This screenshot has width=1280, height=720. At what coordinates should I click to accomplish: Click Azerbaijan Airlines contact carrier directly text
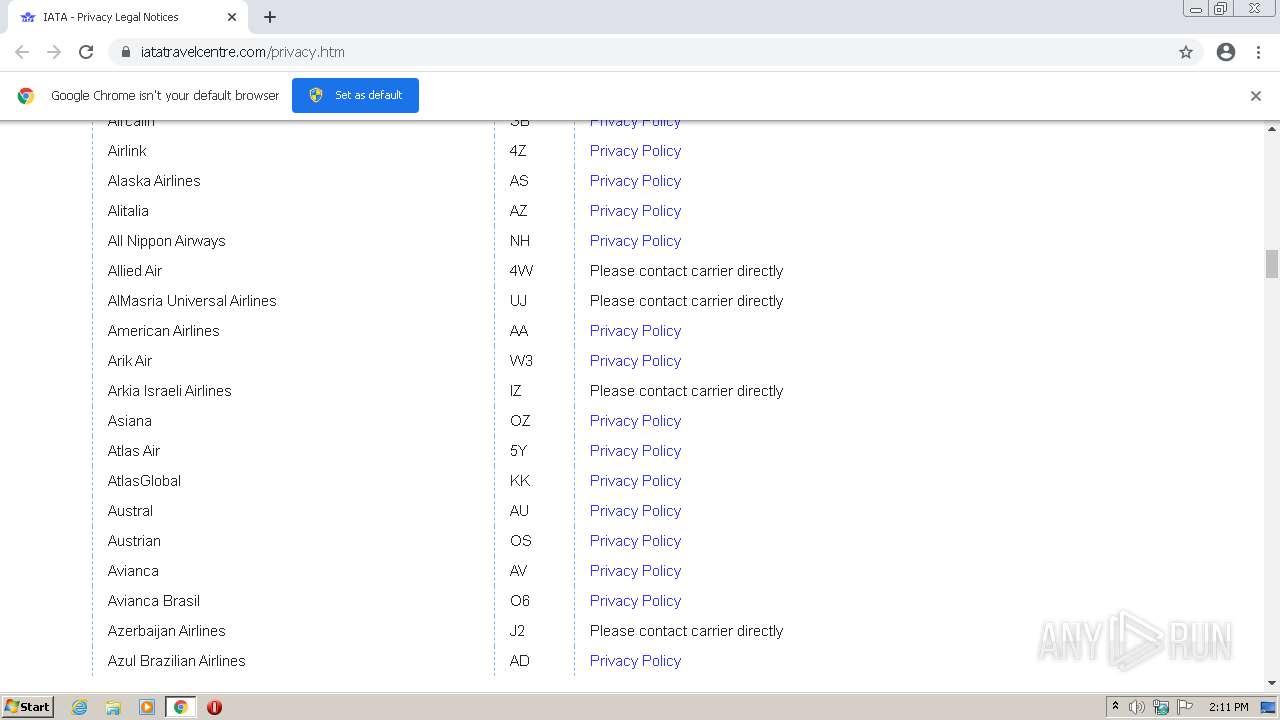point(687,631)
